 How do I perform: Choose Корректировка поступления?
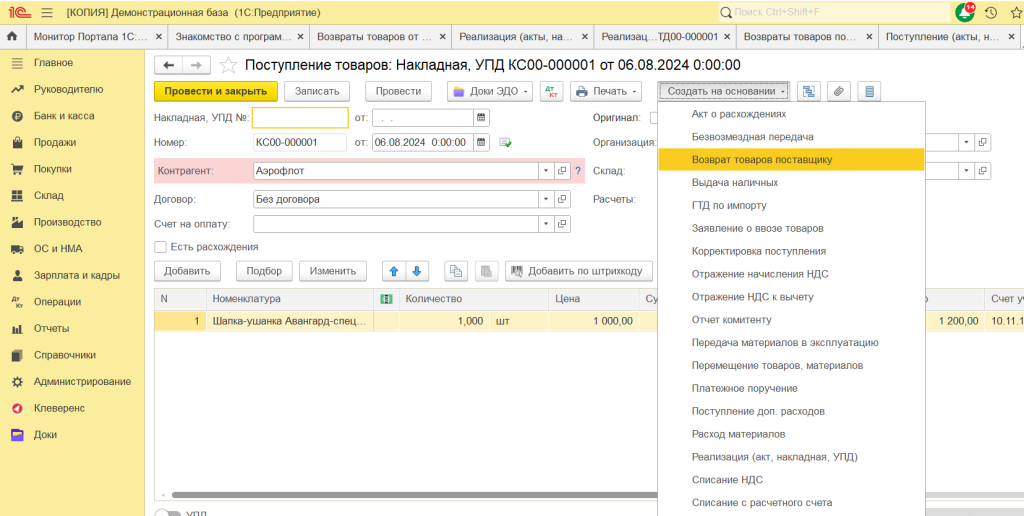coord(791,251)
